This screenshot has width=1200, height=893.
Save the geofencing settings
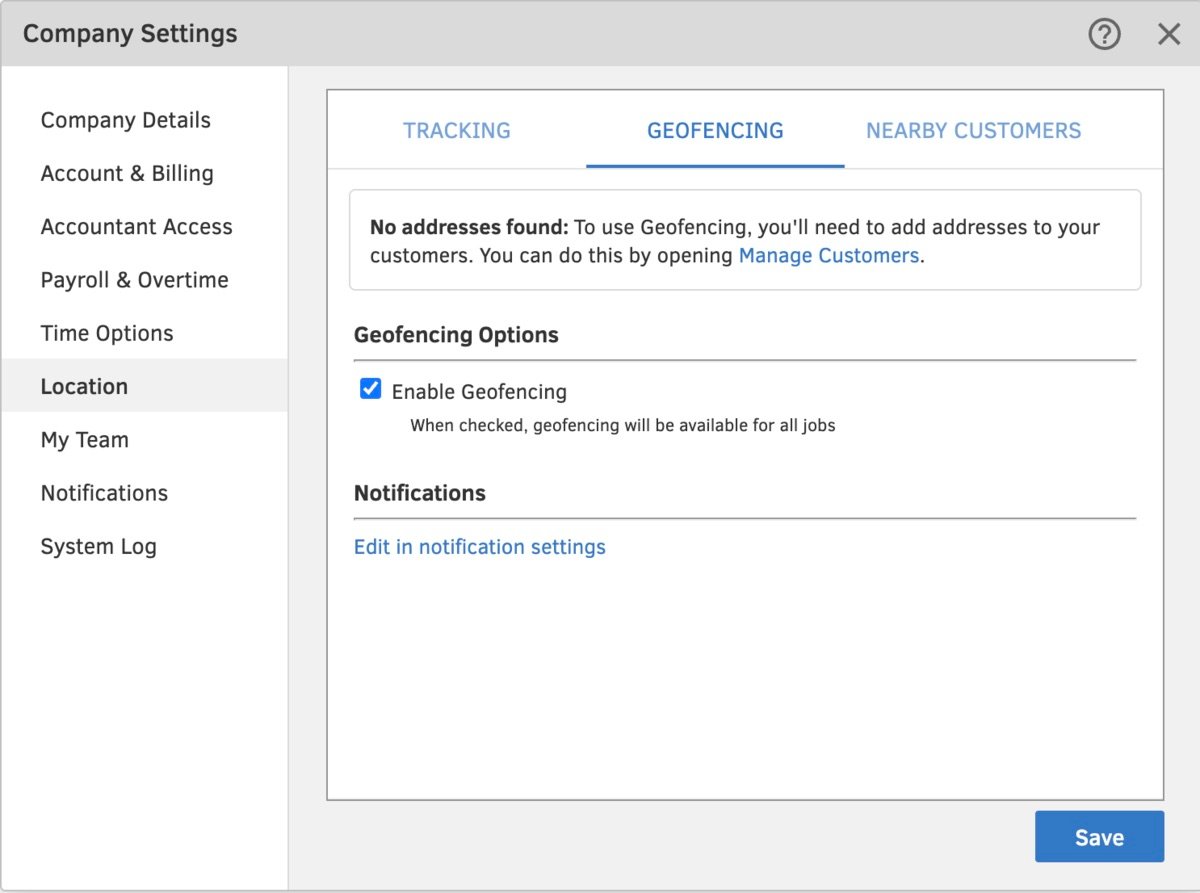pos(1099,837)
